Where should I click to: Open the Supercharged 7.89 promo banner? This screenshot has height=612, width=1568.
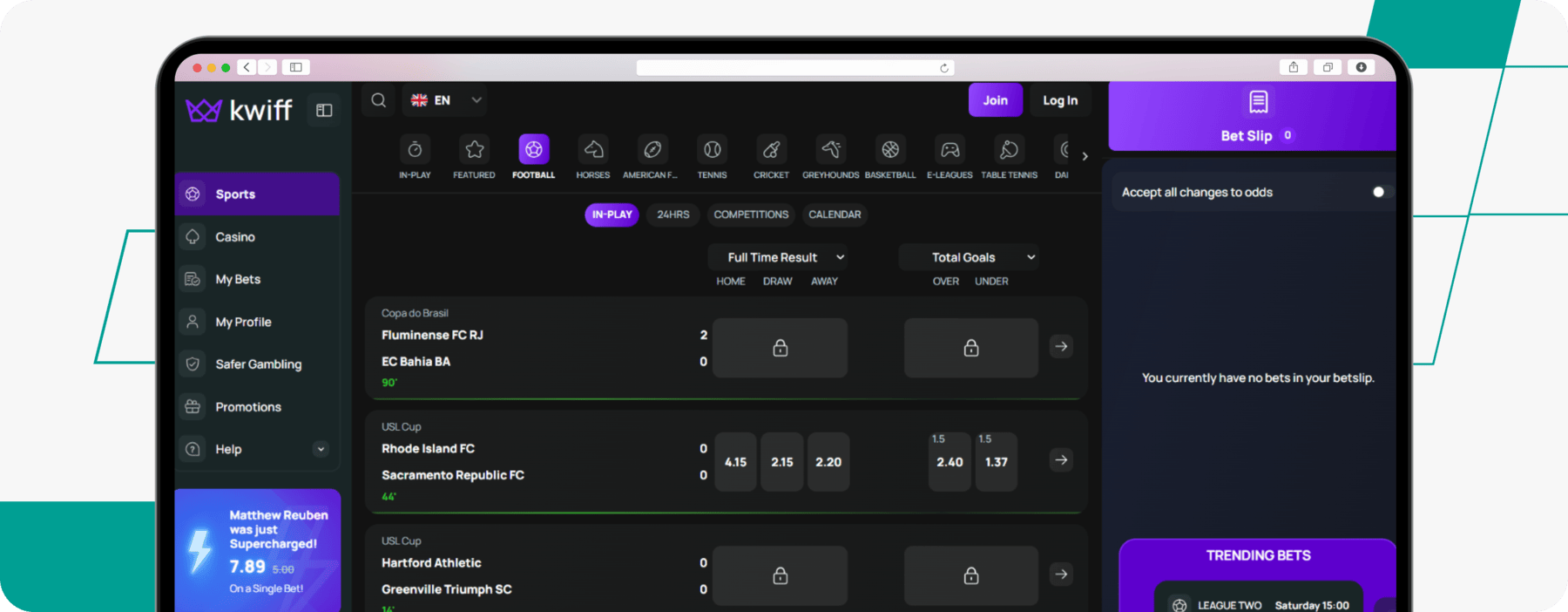258,550
